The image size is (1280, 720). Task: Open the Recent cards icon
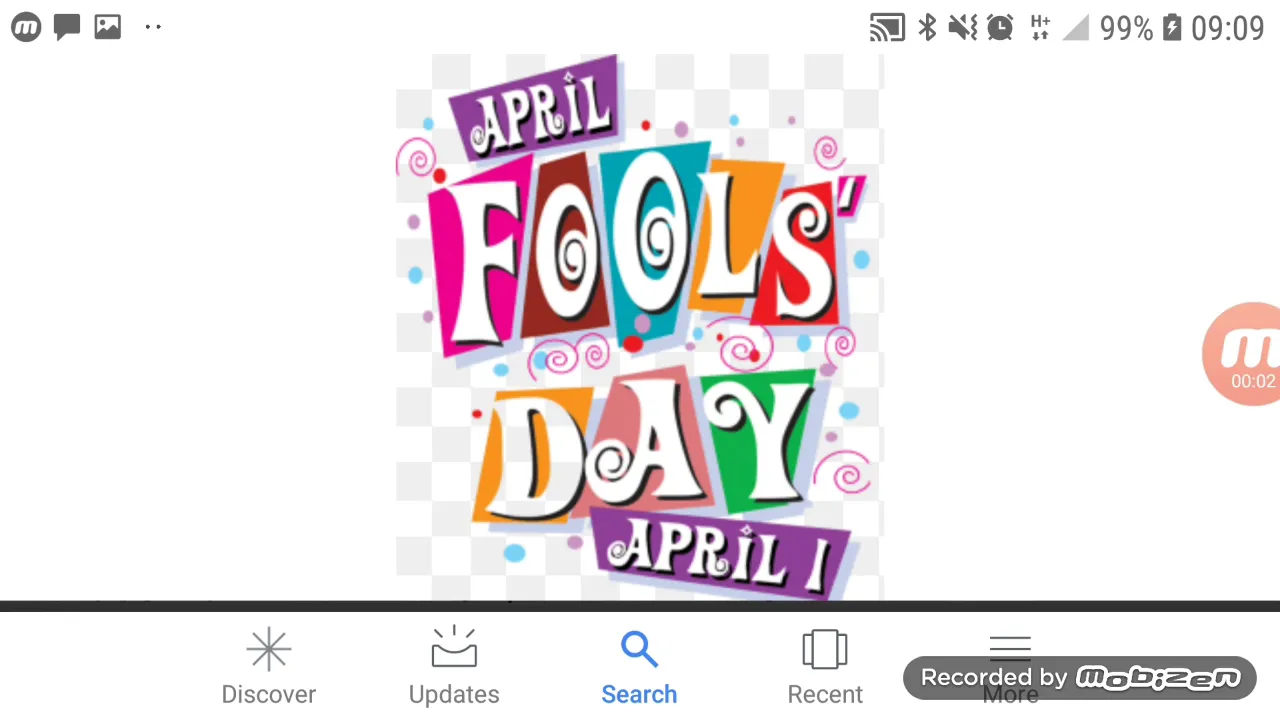825,650
